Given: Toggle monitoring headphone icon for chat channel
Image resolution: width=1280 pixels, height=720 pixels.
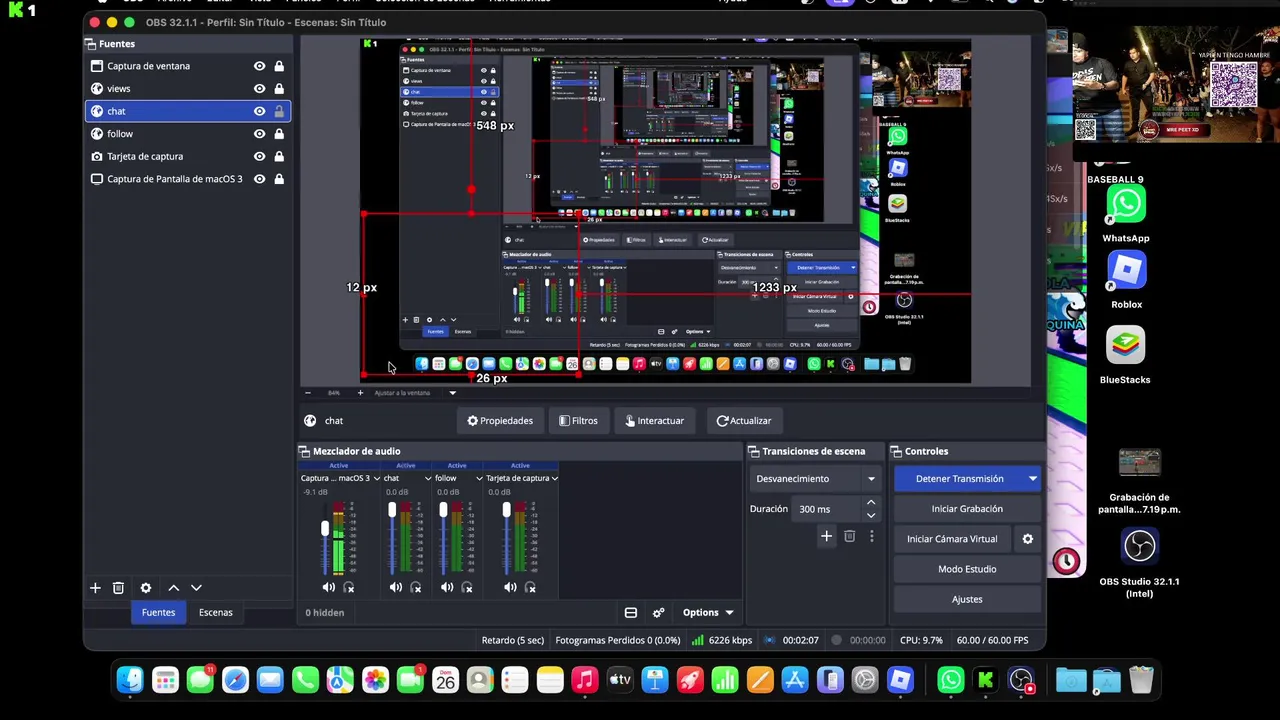Looking at the screenshot, I should tap(416, 587).
